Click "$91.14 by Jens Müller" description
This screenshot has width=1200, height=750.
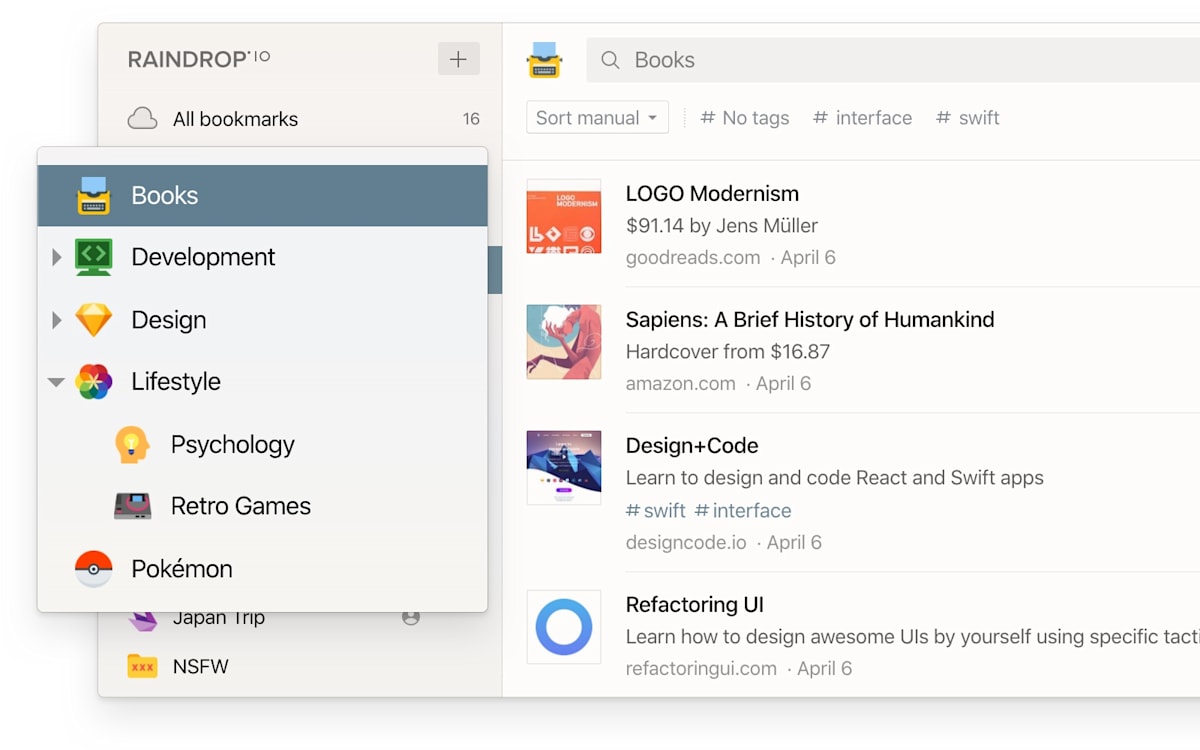(x=722, y=226)
